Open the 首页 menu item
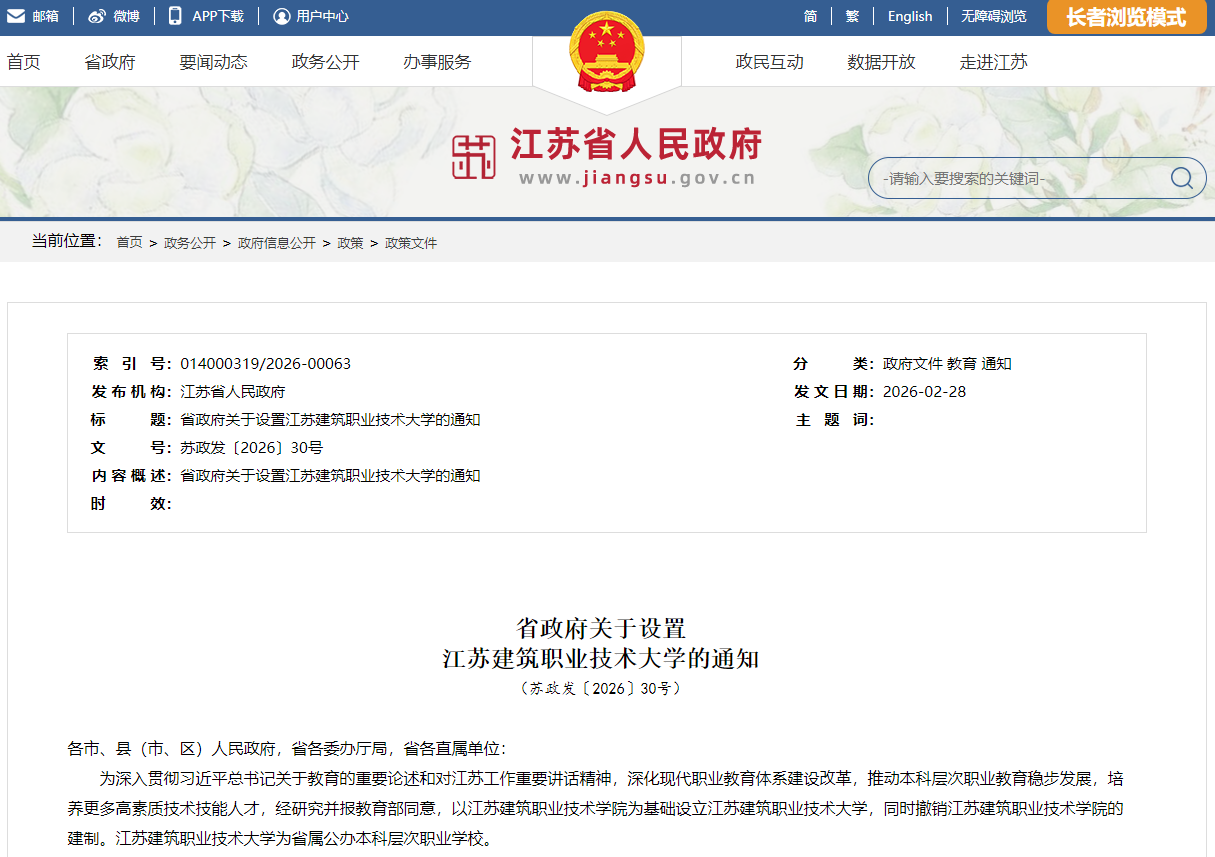This screenshot has width=1215, height=857. click(22, 61)
